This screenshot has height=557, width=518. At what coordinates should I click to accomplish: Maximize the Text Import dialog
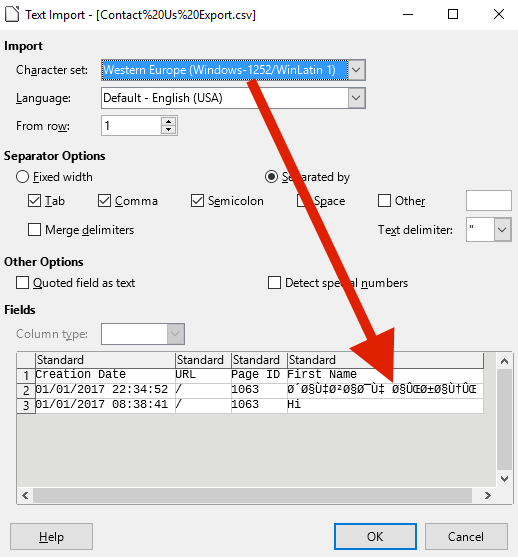(x=453, y=15)
